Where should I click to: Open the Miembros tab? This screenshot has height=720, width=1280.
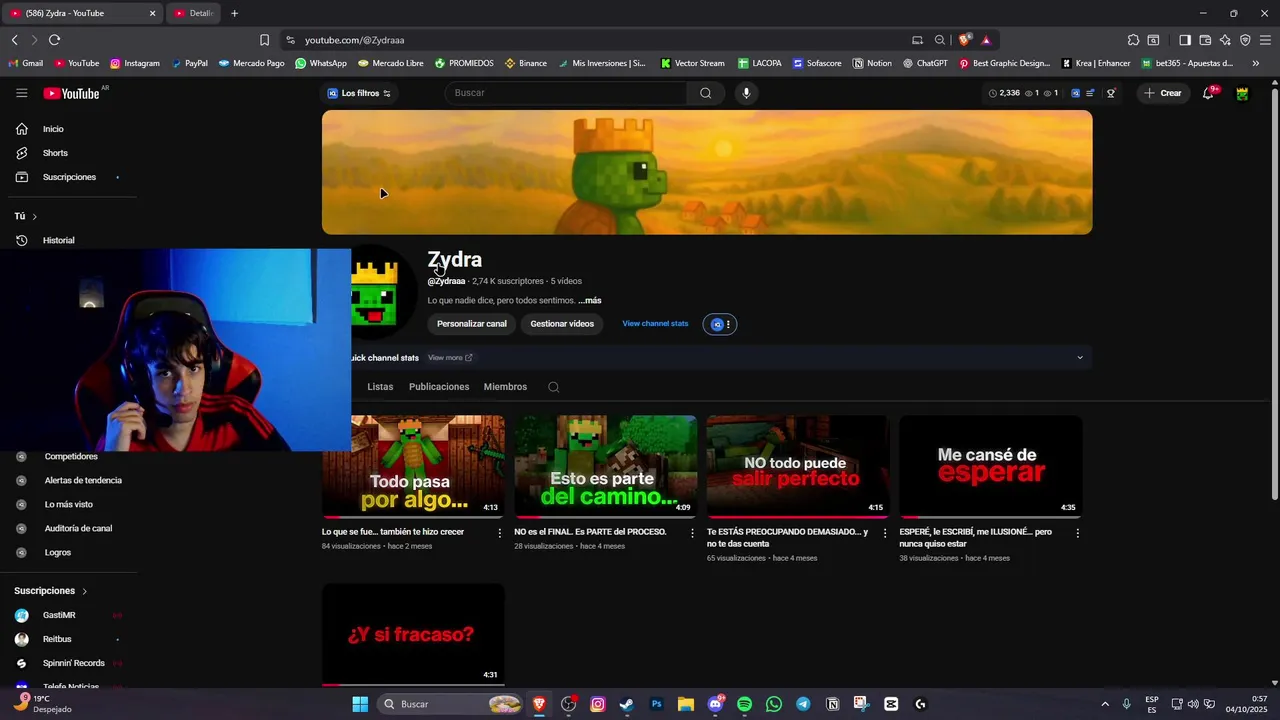coord(505,387)
